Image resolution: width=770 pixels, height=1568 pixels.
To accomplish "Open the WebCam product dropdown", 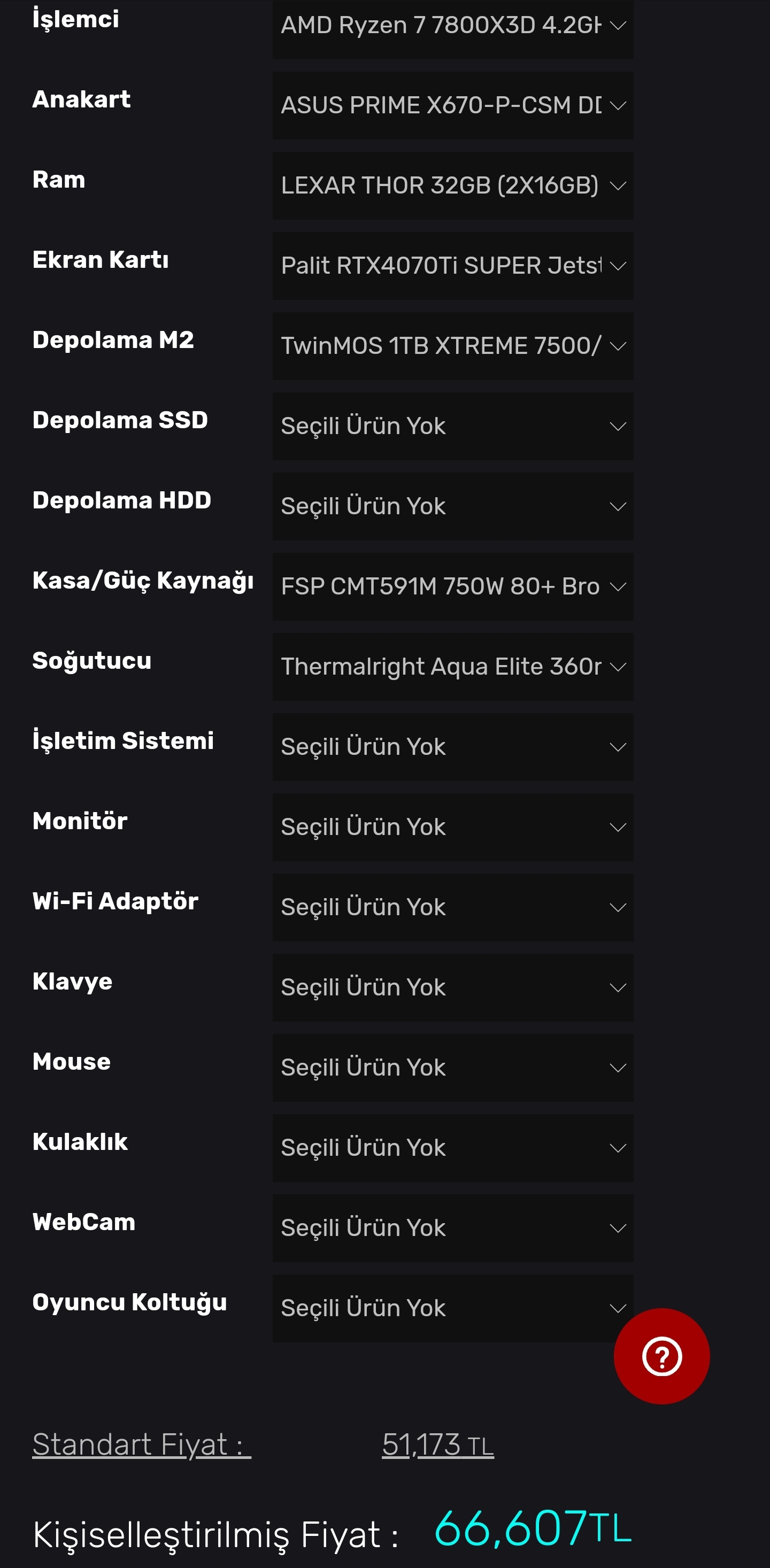I will tap(452, 1229).
